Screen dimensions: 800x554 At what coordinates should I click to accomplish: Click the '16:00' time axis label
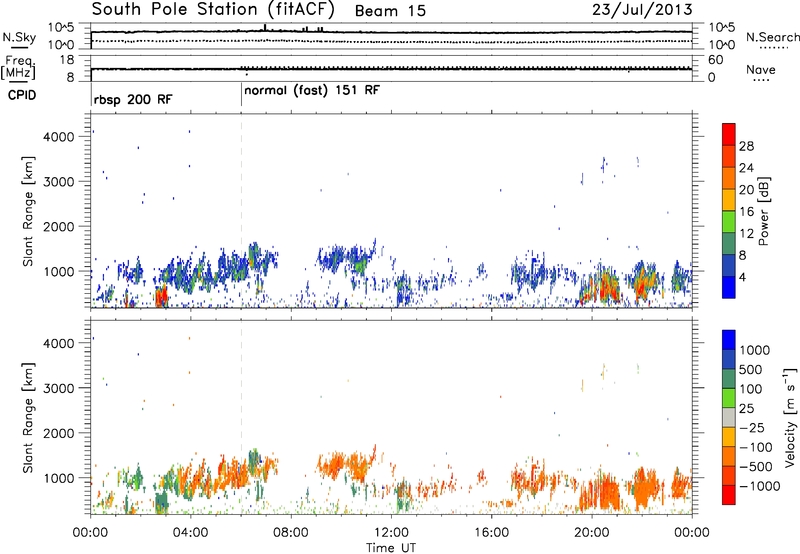(491, 533)
